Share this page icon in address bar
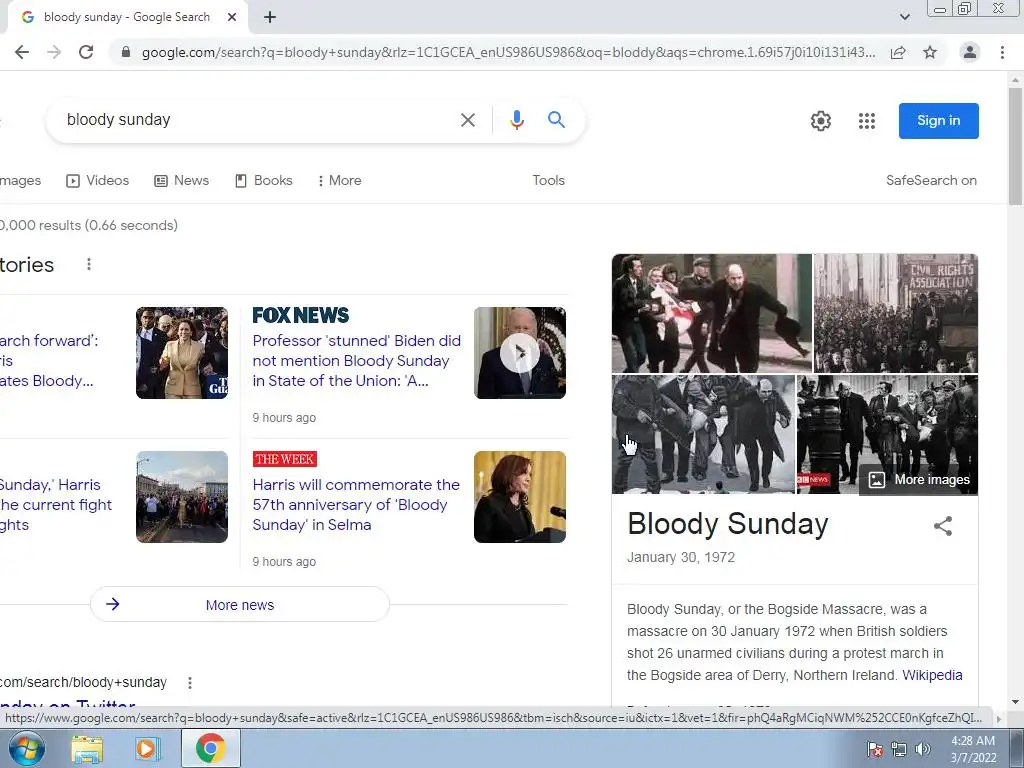 click(898, 52)
